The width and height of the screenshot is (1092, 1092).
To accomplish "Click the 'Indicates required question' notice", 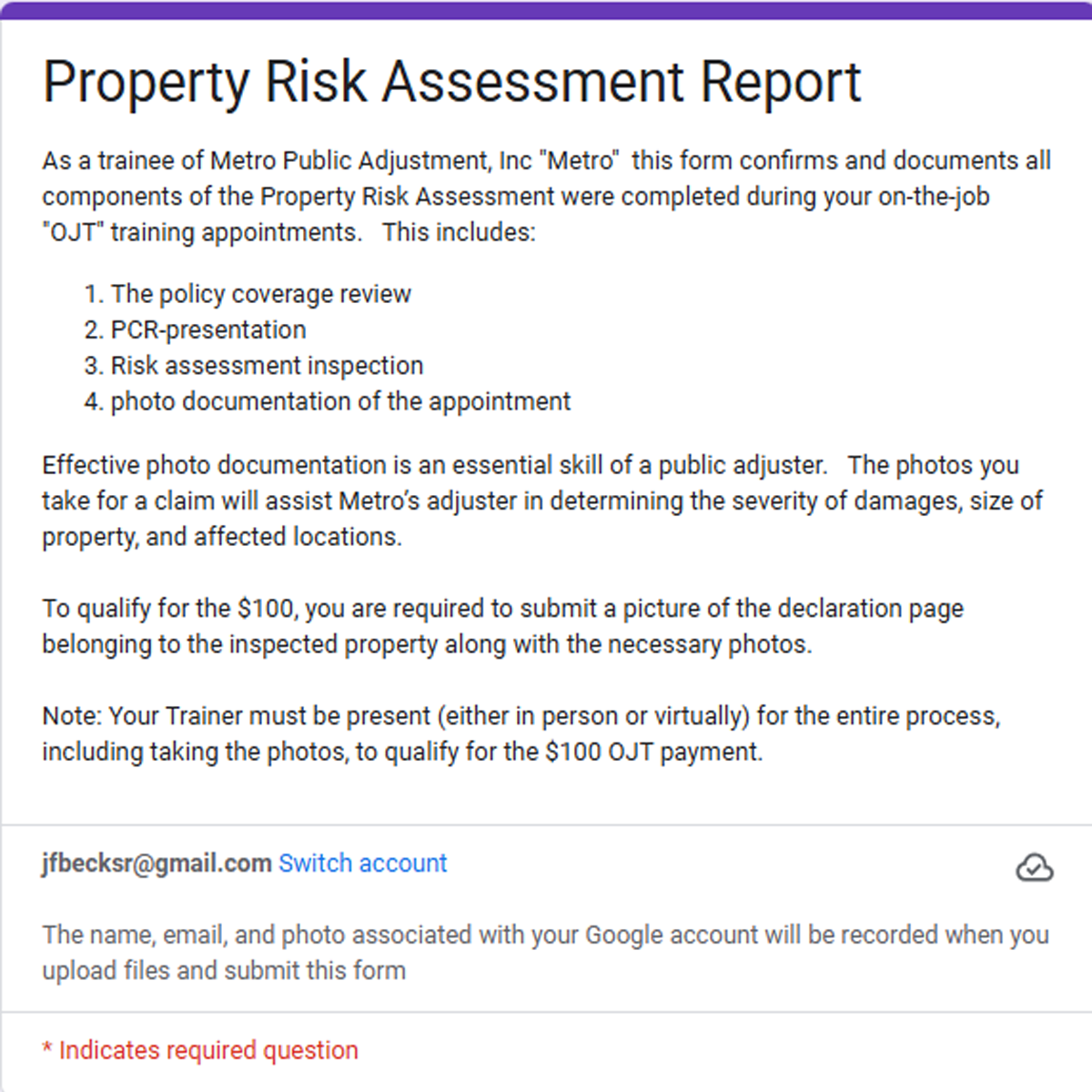I will [x=208, y=1050].
